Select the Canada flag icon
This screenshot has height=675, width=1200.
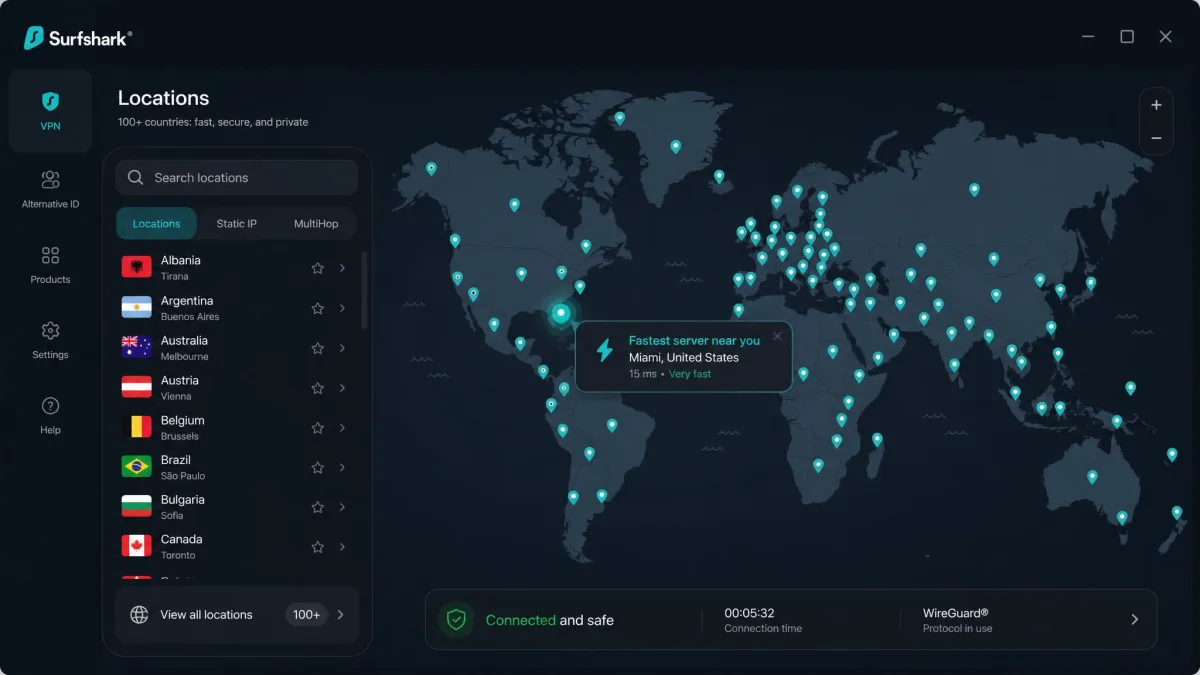(x=136, y=546)
